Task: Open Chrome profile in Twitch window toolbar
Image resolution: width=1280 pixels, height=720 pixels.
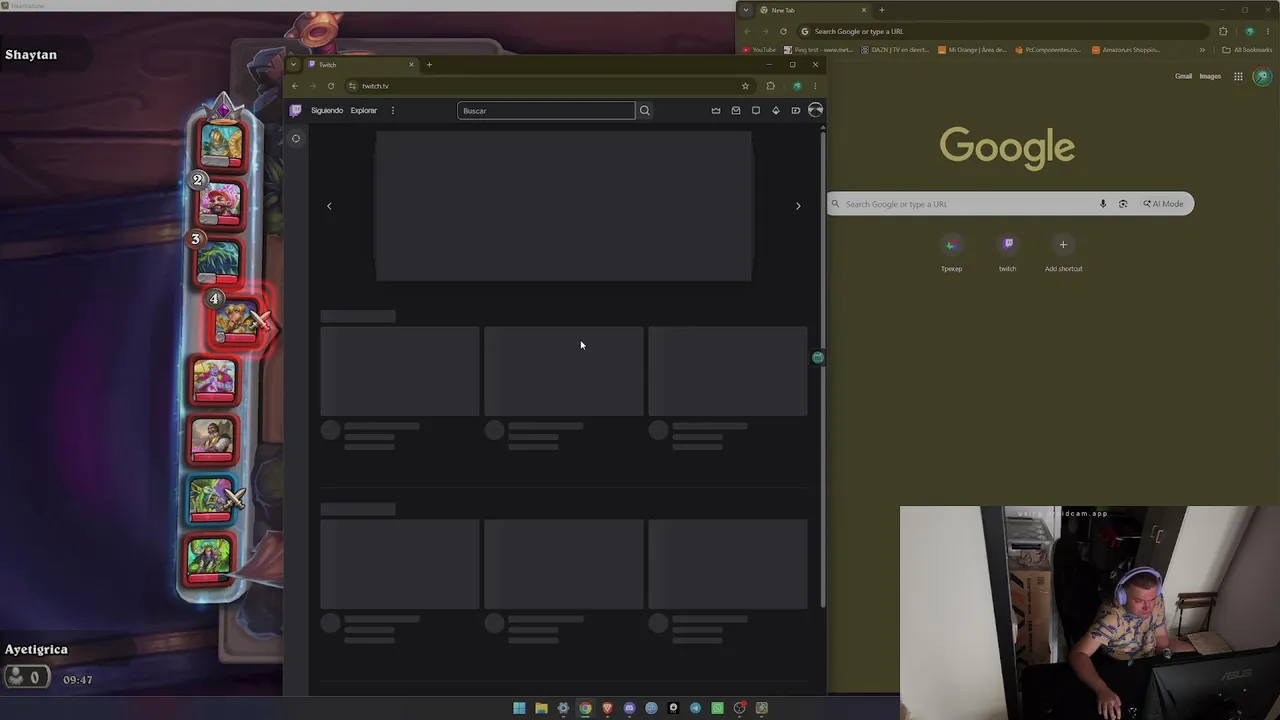Action: point(797,86)
